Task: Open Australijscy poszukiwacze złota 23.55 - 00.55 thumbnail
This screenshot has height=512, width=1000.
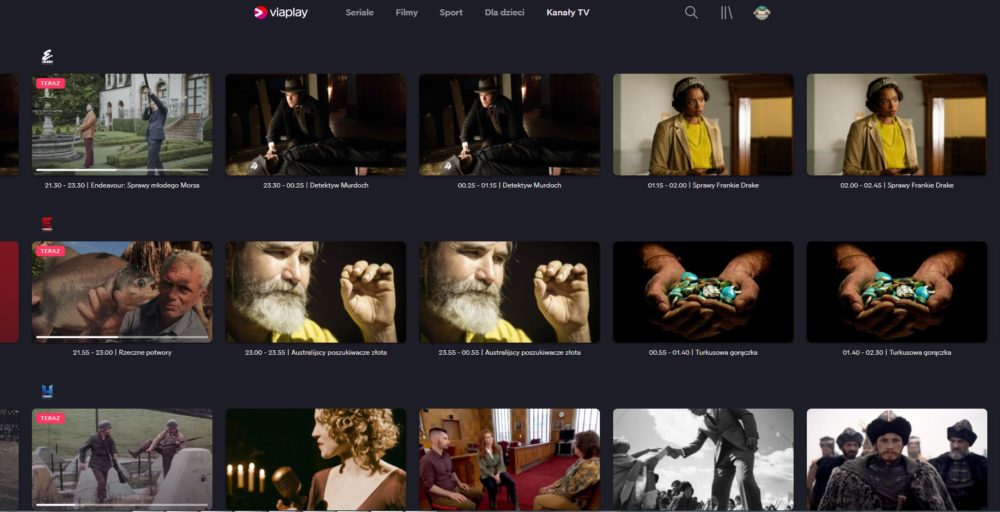Action: point(509,291)
